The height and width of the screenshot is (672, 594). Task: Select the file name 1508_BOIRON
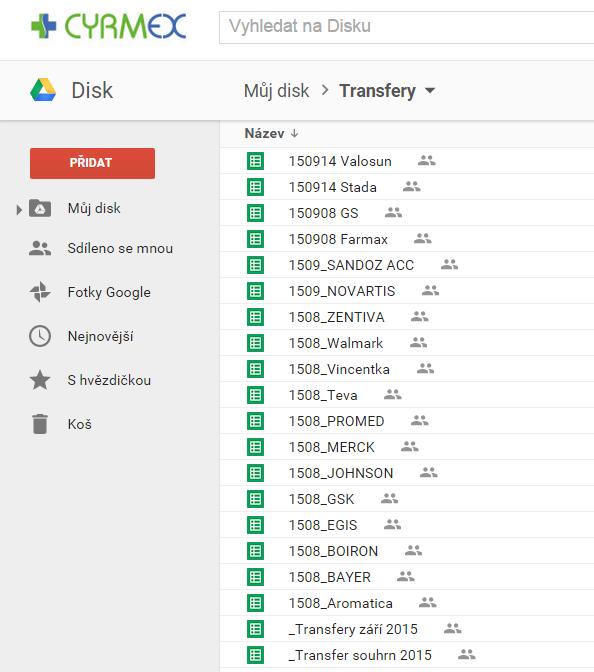coord(333,551)
